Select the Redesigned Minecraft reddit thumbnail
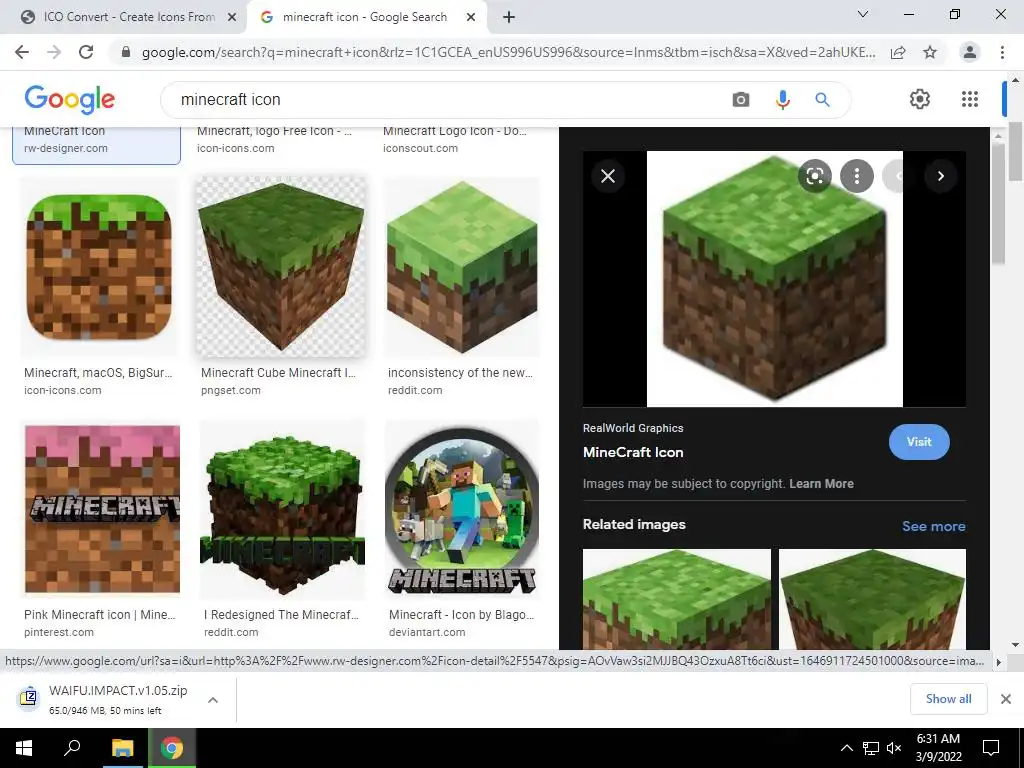The image size is (1024, 768). [x=282, y=509]
